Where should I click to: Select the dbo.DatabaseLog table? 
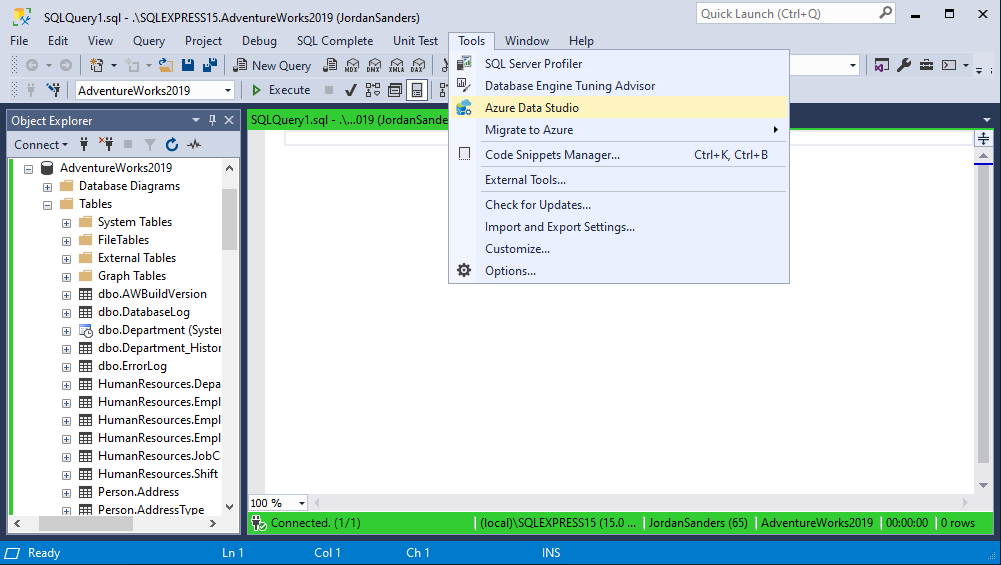point(144,312)
